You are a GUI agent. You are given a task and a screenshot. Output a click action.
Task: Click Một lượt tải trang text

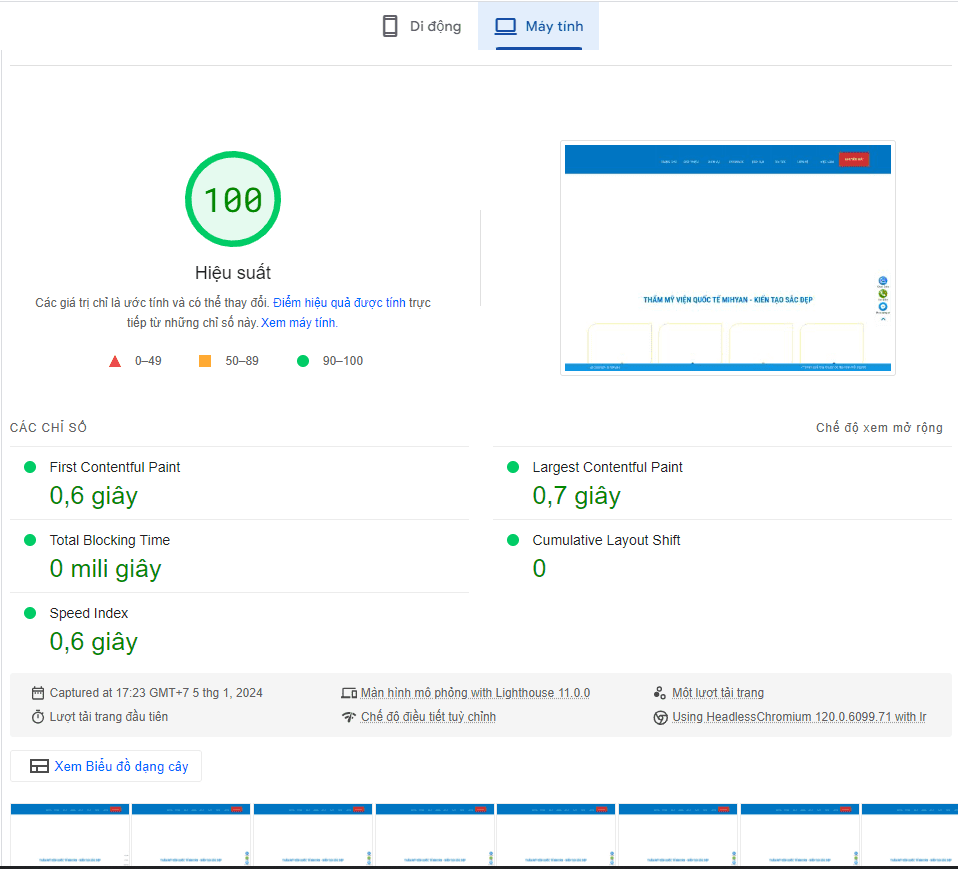point(718,693)
